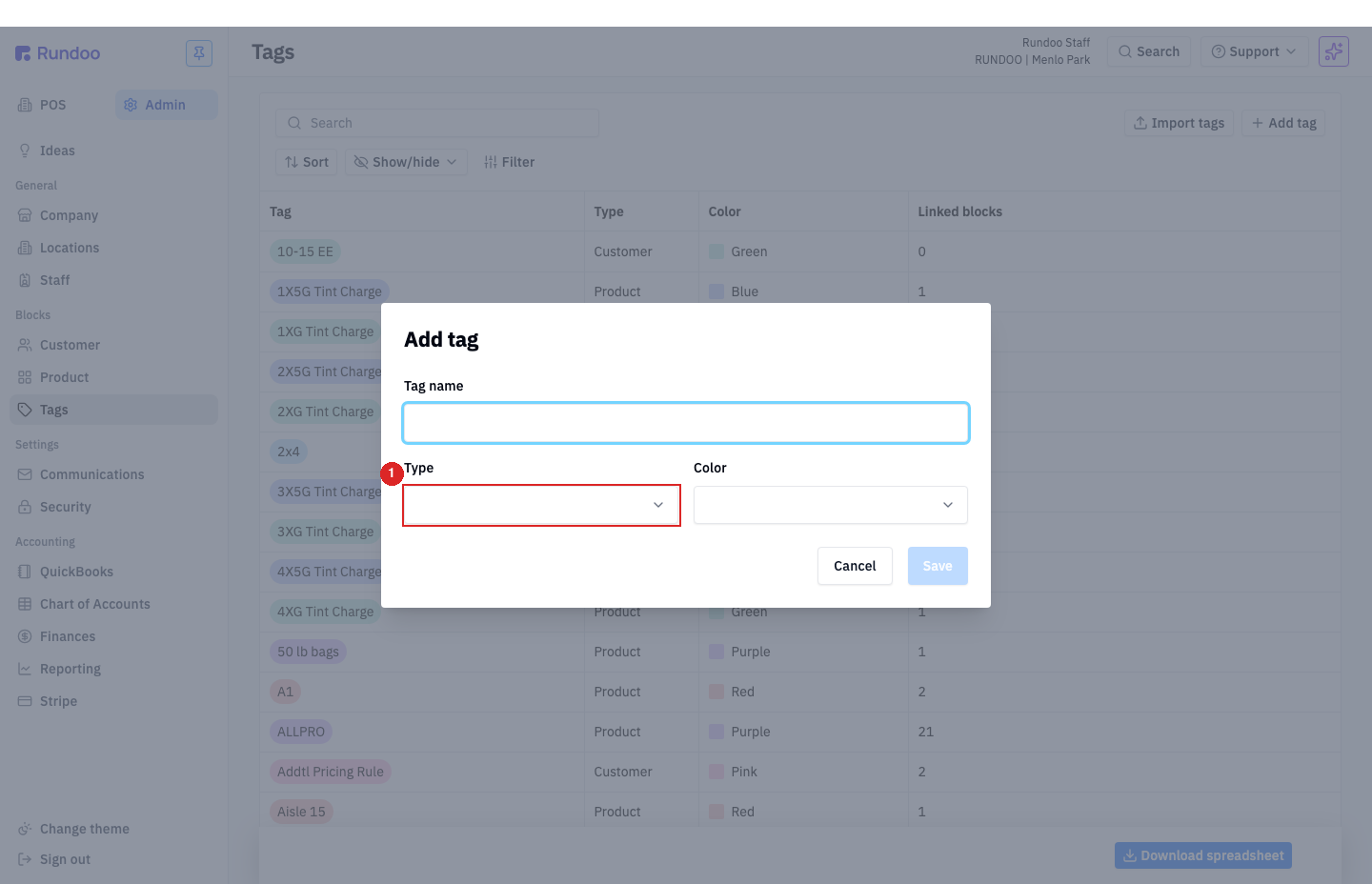The width and height of the screenshot is (1372, 884).
Task: Click linked blocks value 21 for ALLPRO
Action: [925, 732]
